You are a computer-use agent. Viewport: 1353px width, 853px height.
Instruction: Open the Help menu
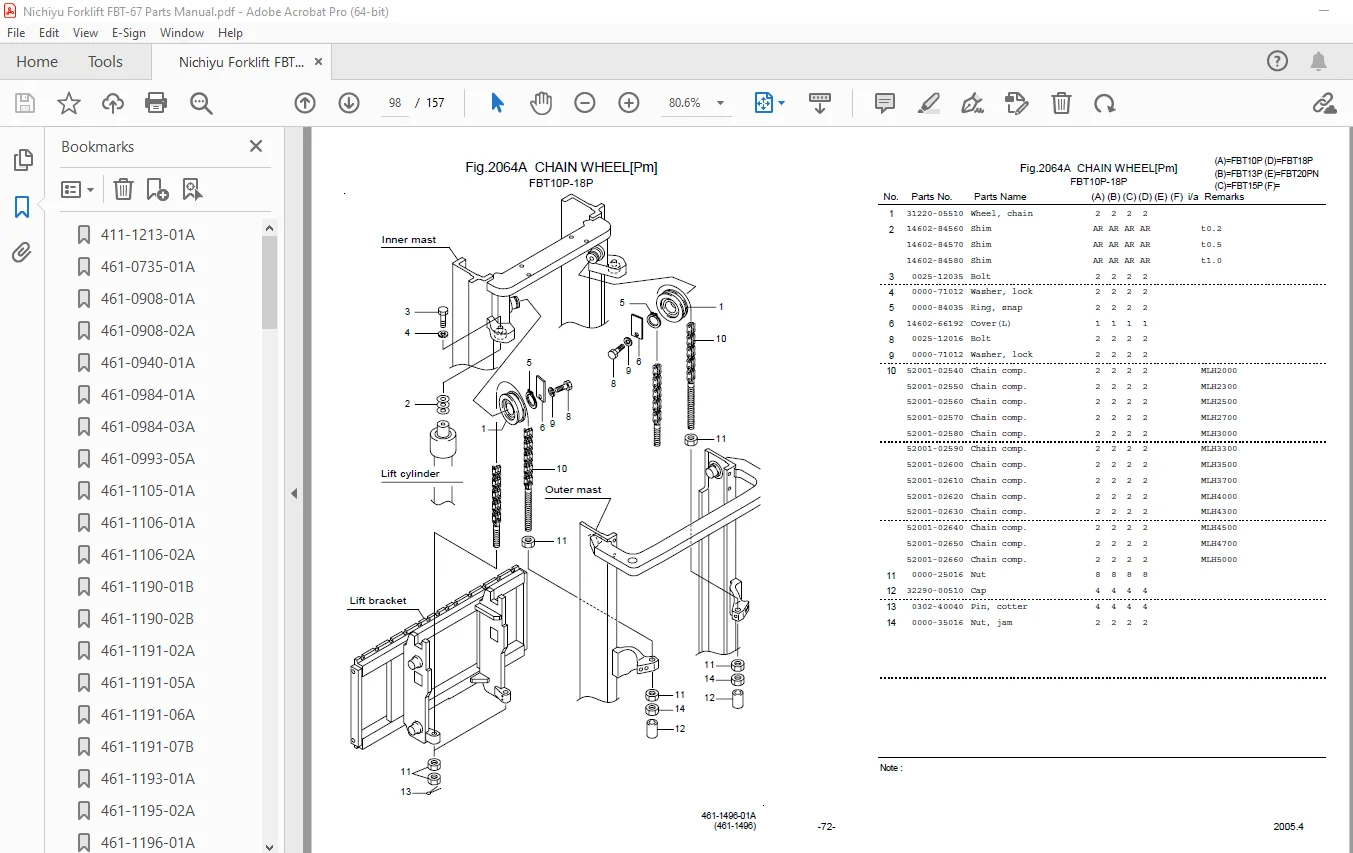point(230,32)
